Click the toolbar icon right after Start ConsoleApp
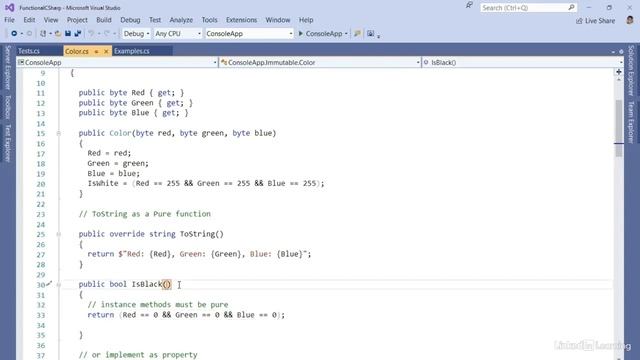640x360 pixels. click(x=357, y=33)
